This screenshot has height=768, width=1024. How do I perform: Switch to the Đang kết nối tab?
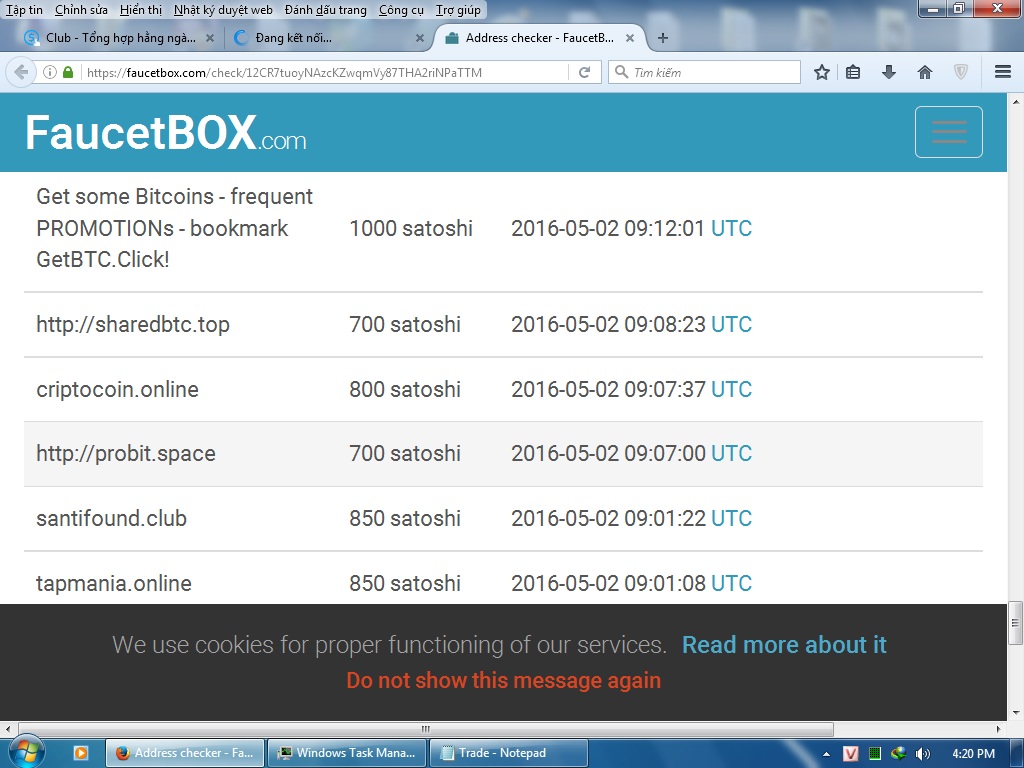click(327, 38)
